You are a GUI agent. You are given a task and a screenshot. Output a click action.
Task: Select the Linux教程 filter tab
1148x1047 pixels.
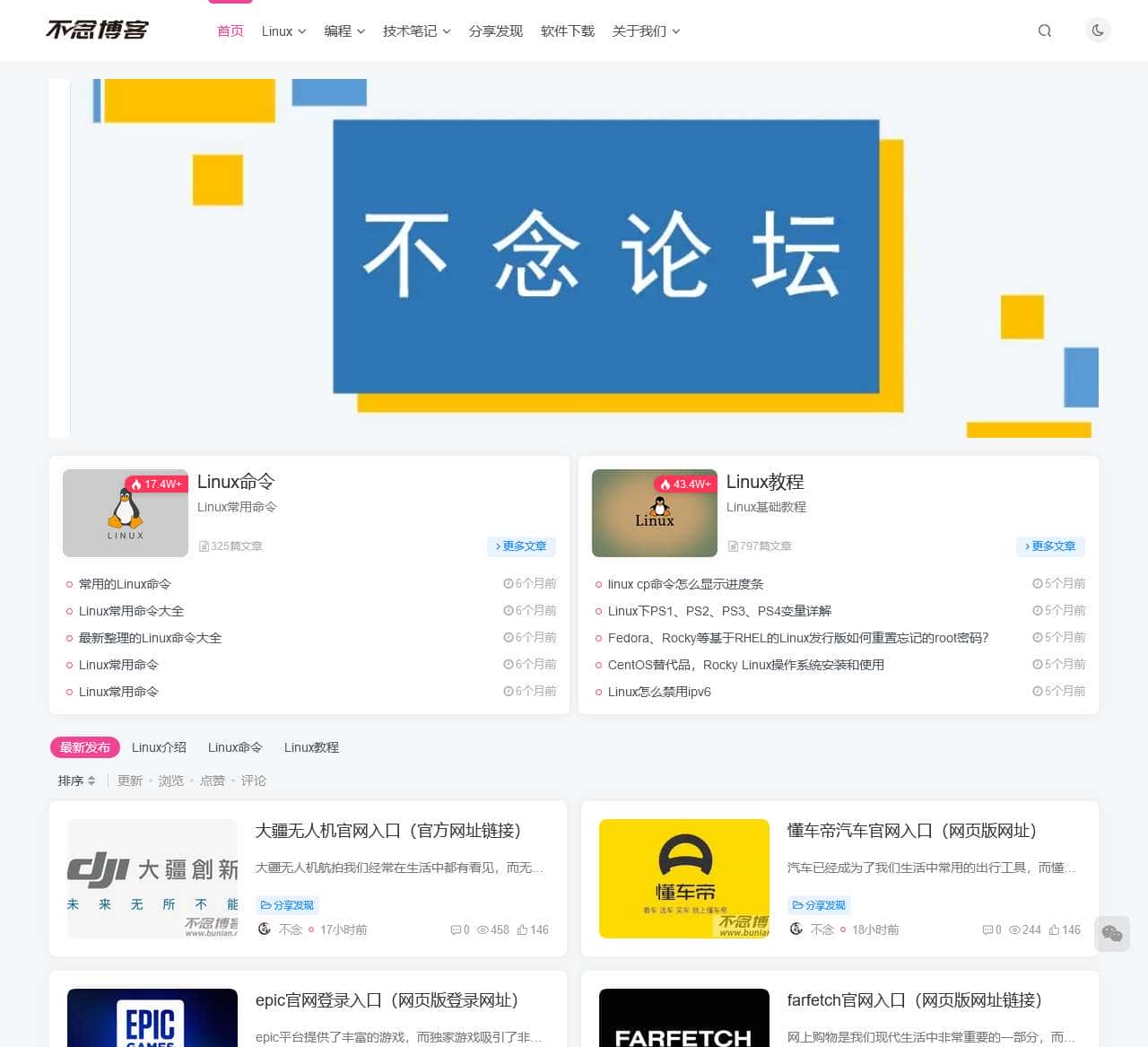click(x=310, y=747)
